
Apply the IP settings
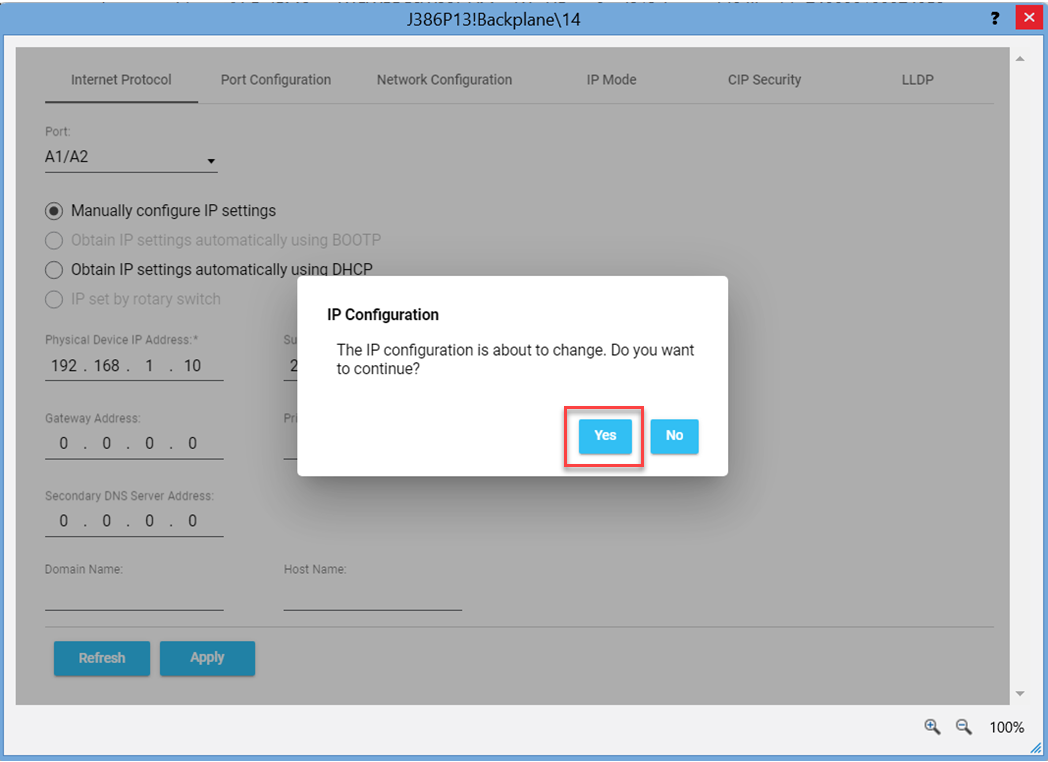pos(207,658)
